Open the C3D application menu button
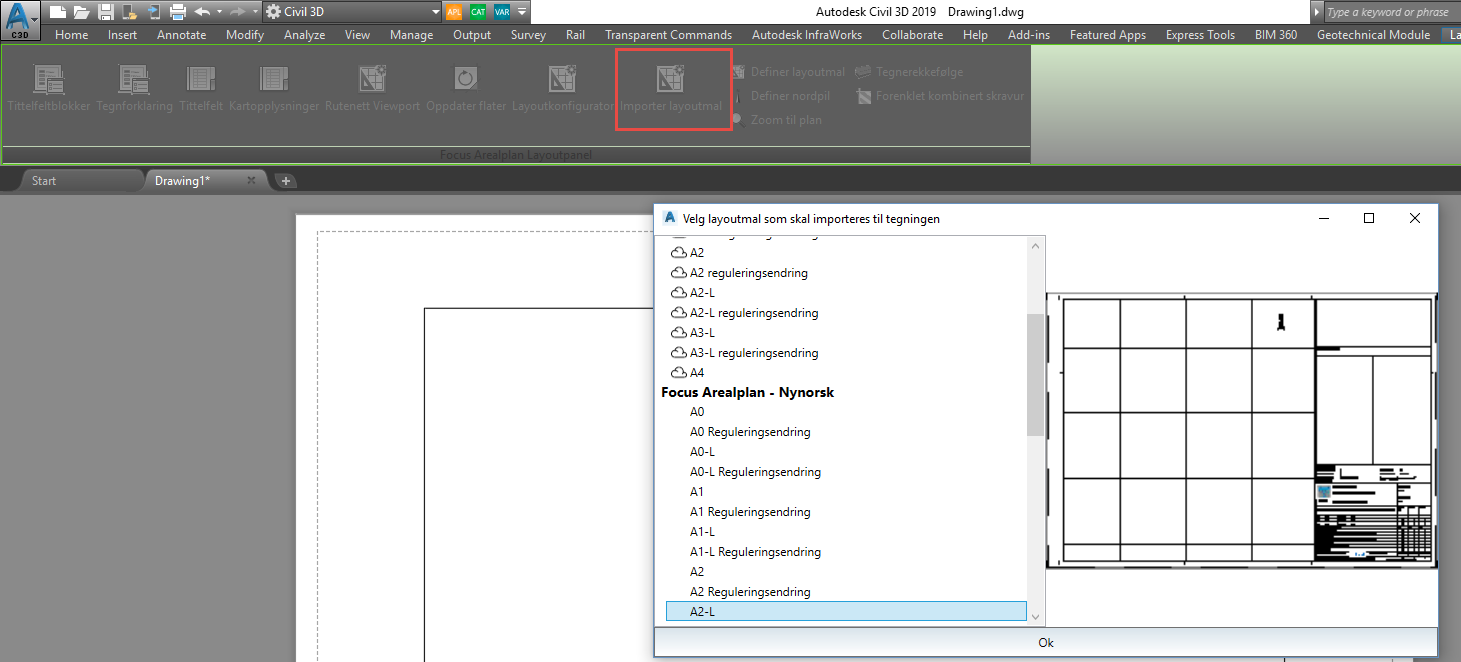This screenshot has width=1461, height=662. click(x=20, y=20)
